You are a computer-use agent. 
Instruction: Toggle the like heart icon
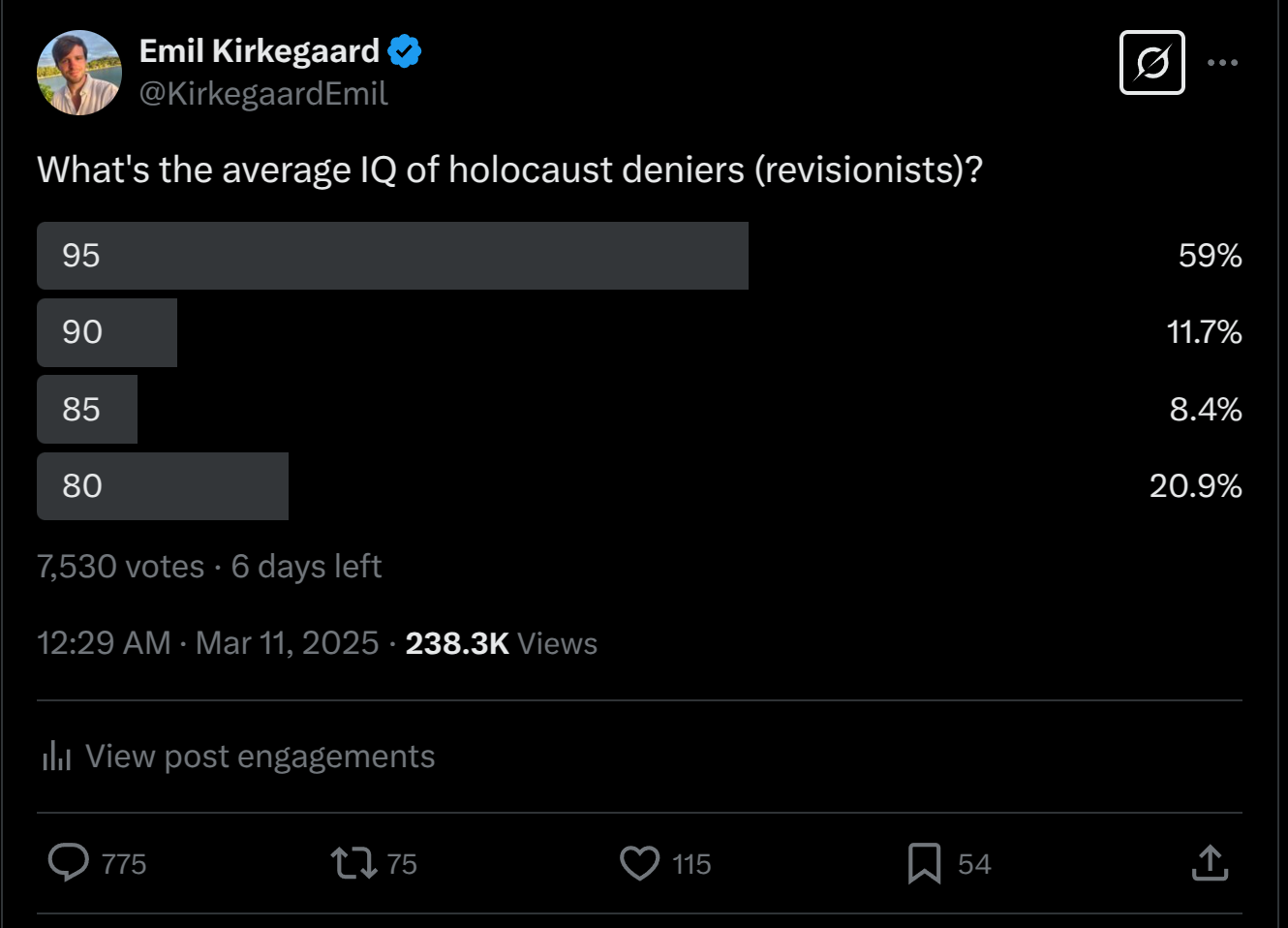point(639,863)
